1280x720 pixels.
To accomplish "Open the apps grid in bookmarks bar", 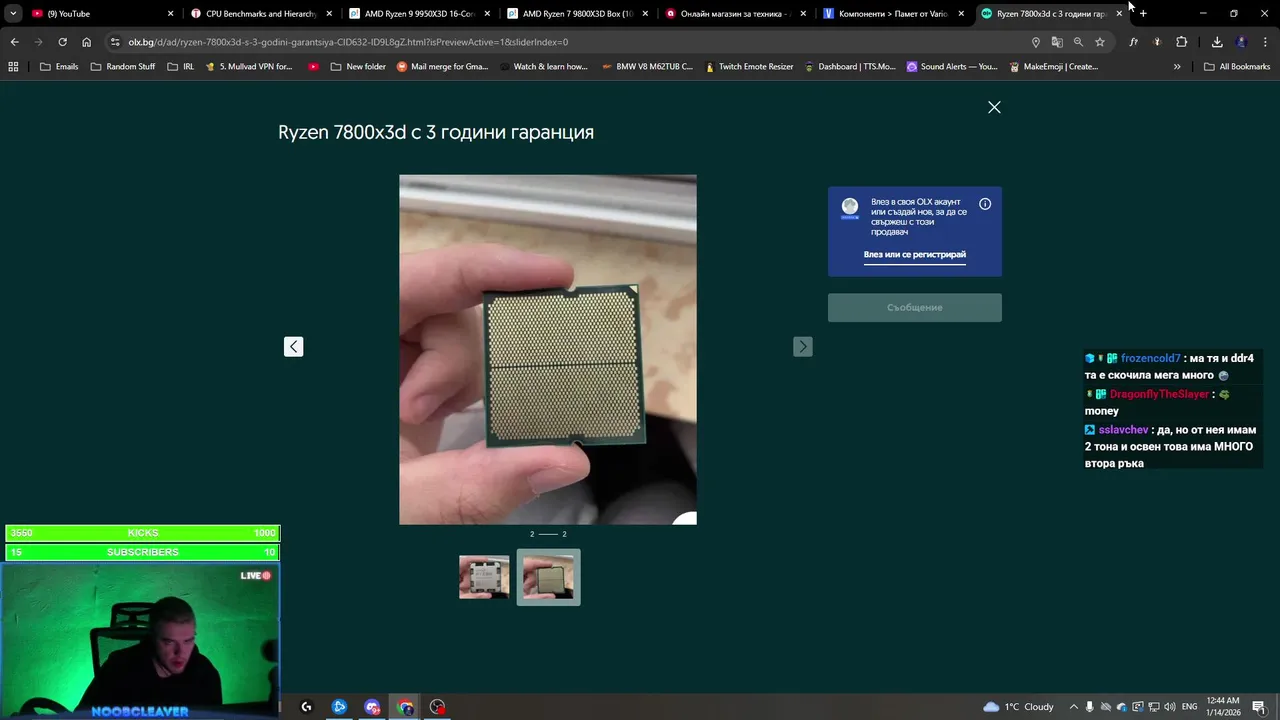I will (x=13, y=67).
